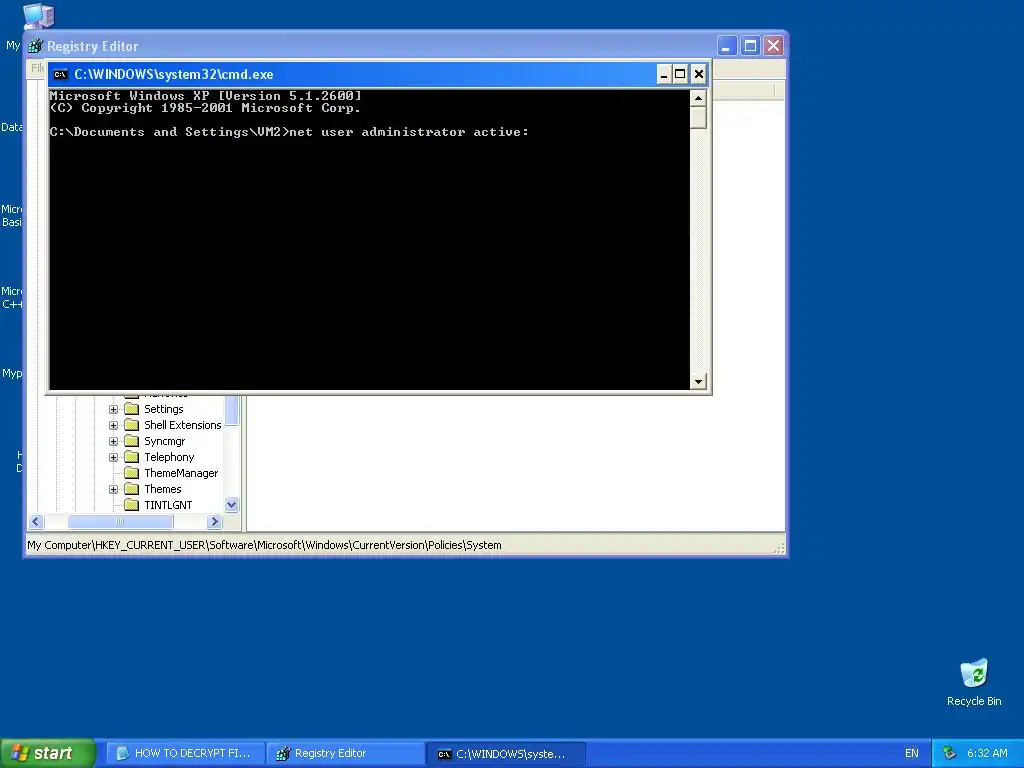This screenshot has width=1024, height=768.
Task: Minimize the Registry Editor window
Action: coord(727,46)
